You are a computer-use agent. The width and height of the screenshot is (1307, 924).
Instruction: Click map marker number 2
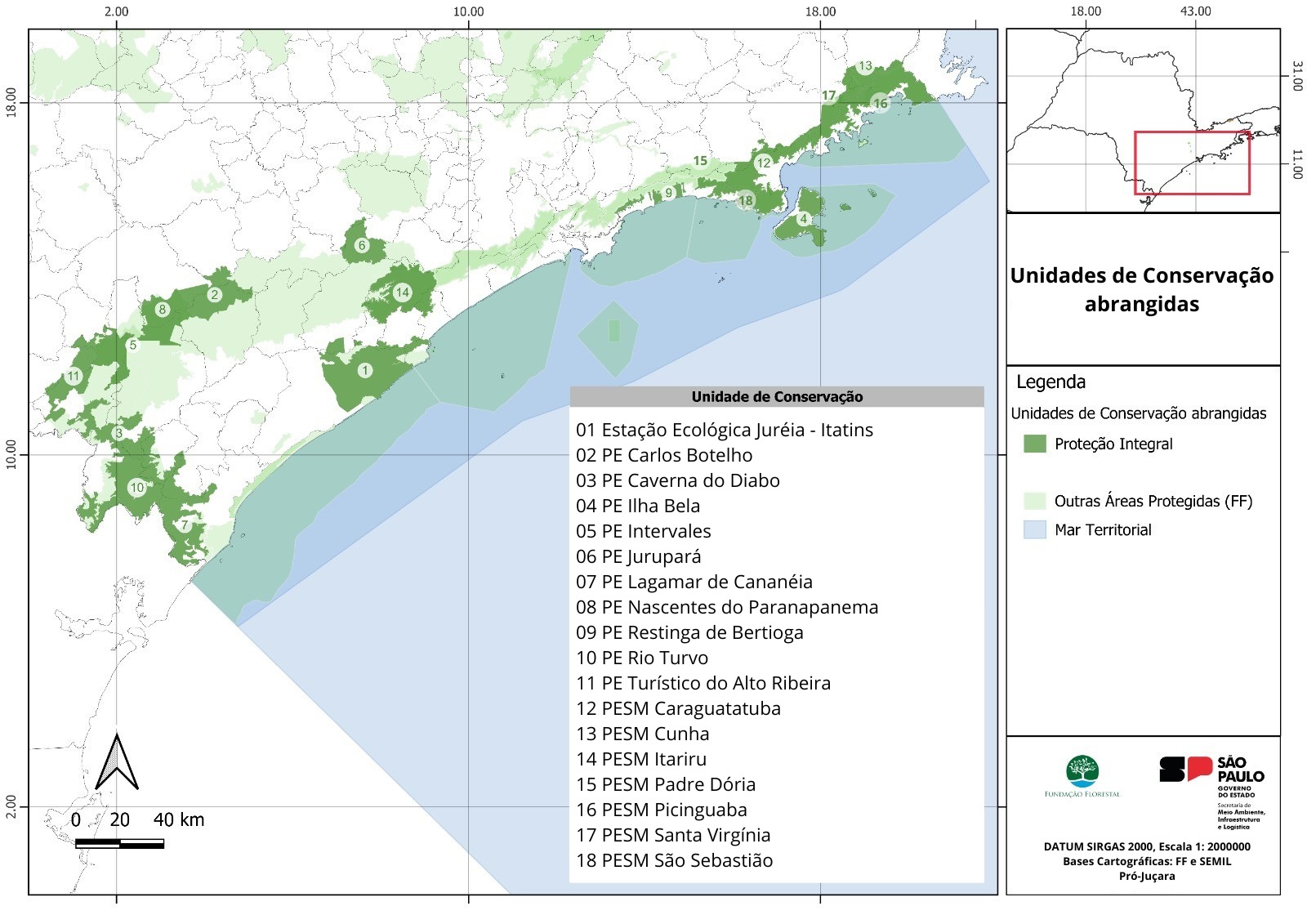pyautogui.click(x=214, y=295)
